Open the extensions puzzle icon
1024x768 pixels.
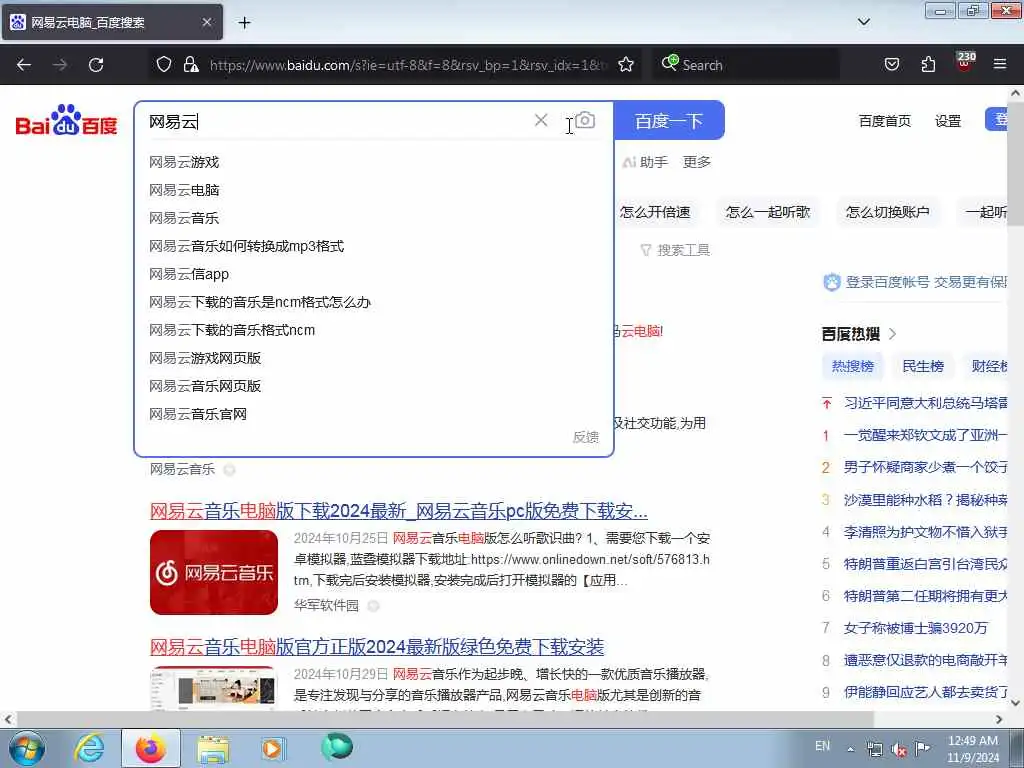(928, 64)
